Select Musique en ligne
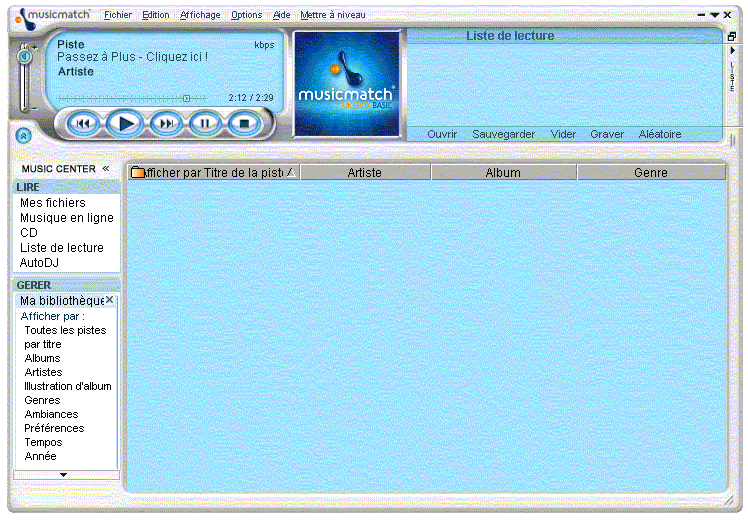Viewport: 748px width, 520px height. pyautogui.click(x=67, y=218)
